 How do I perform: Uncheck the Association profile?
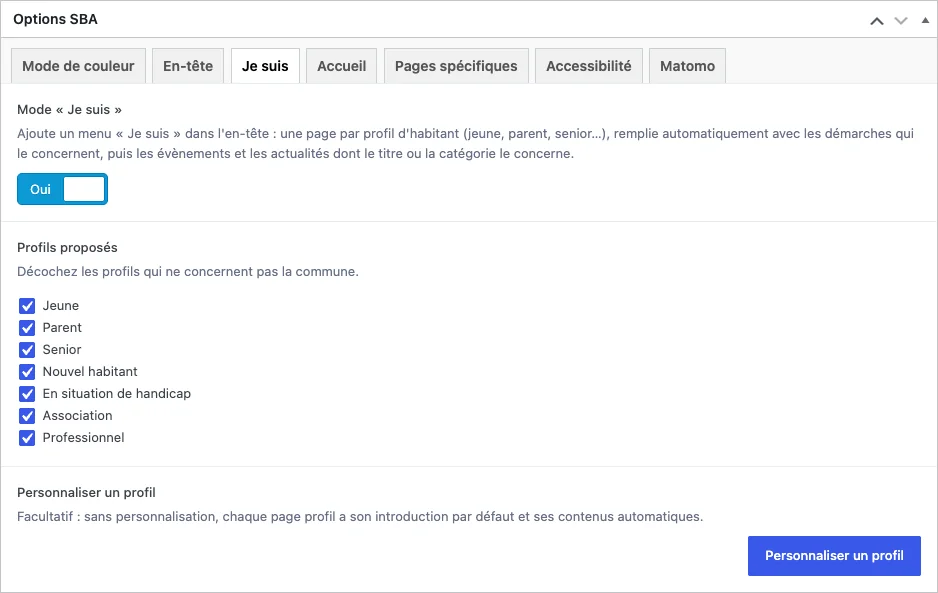[x=27, y=416]
